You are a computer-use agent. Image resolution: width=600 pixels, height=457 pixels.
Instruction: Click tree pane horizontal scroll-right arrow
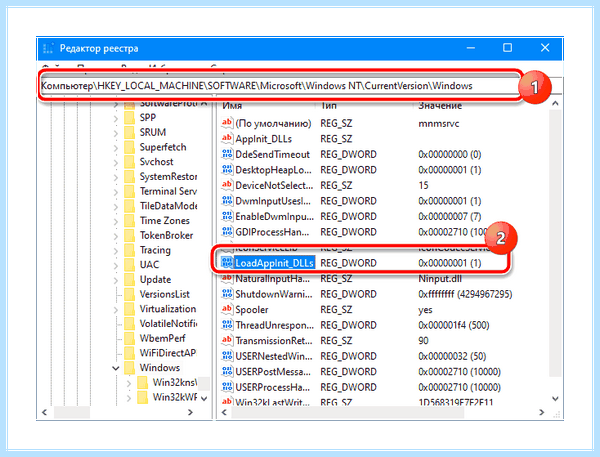point(191,412)
